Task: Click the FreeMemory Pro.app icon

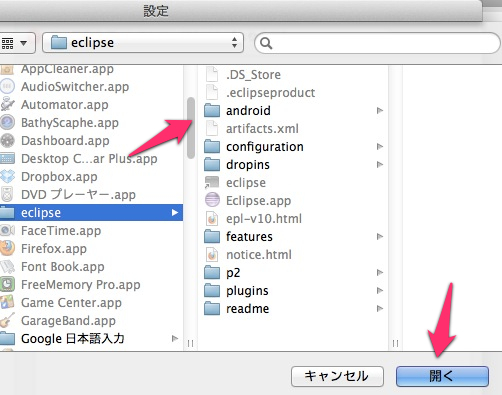Action: tap(7, 284)
